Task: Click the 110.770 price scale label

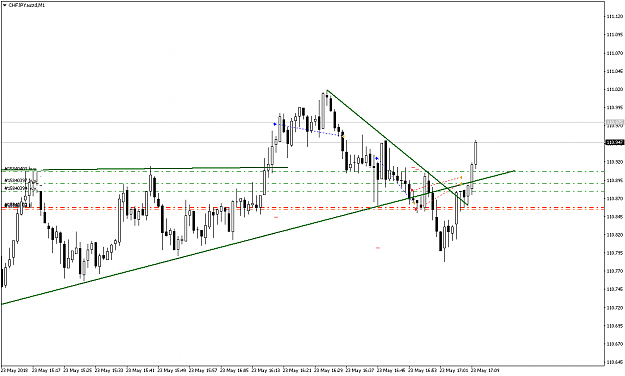Action: (x=614, y=272)
